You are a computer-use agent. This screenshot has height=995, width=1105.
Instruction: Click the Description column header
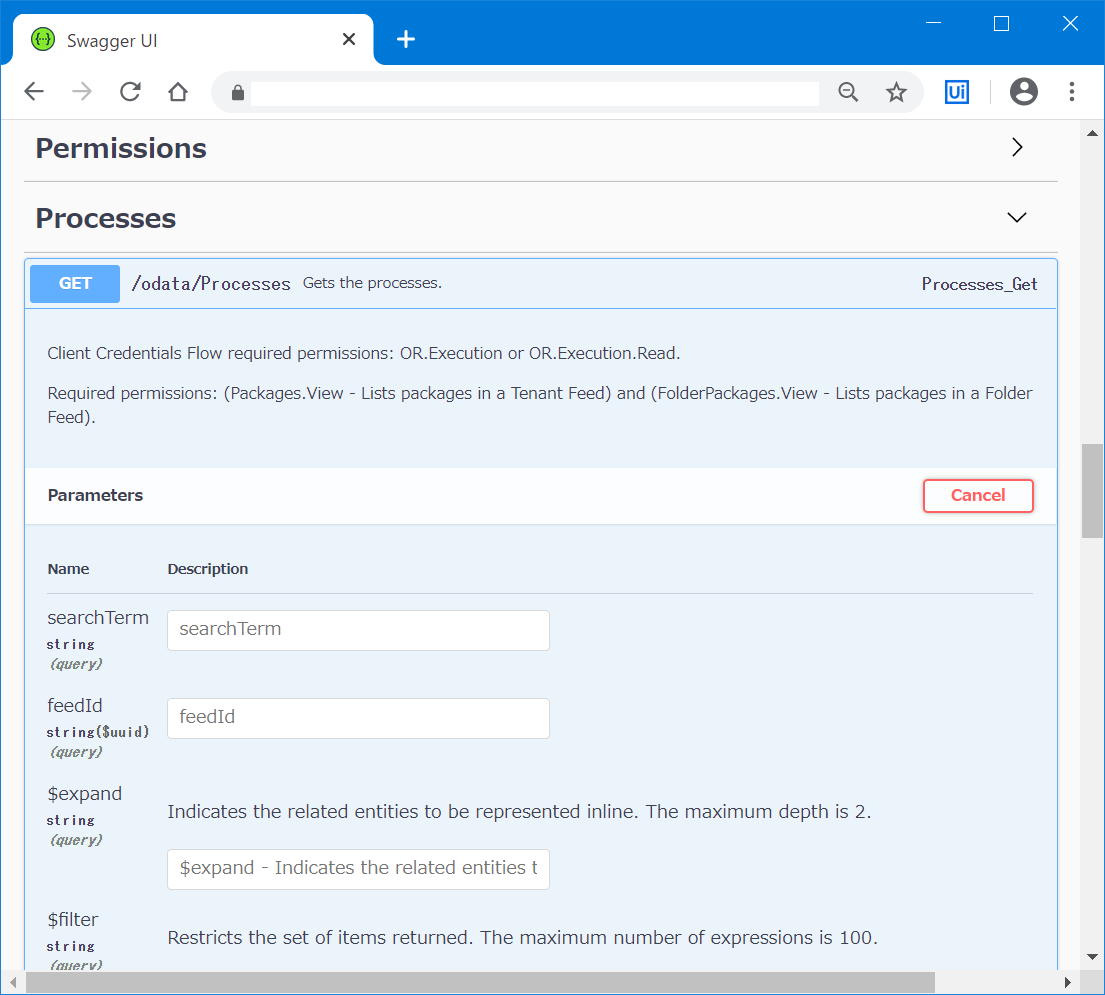click(x=207, y=569)
